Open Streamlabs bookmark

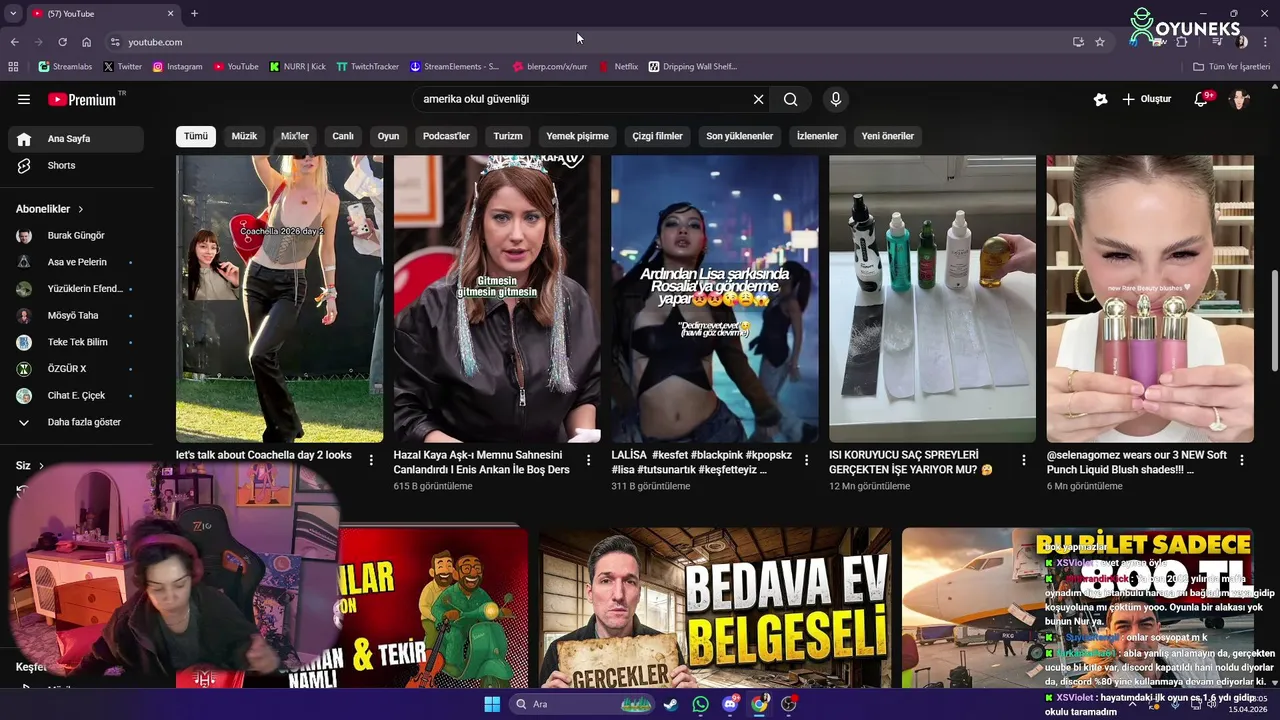click(x=65, y=67)
